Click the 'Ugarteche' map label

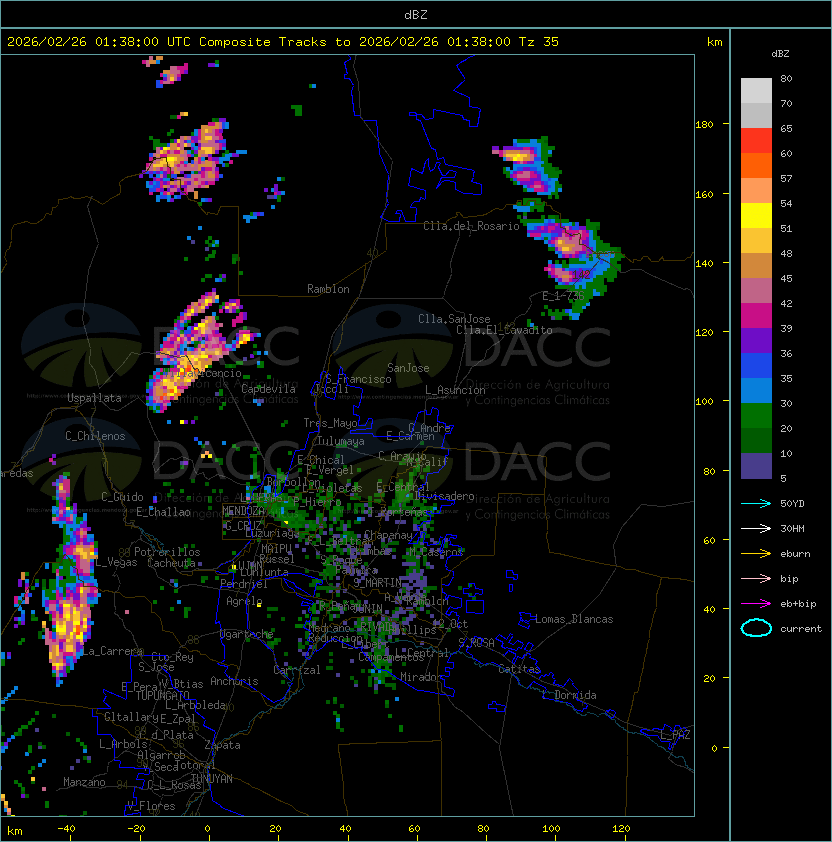[x=247, y=634]
